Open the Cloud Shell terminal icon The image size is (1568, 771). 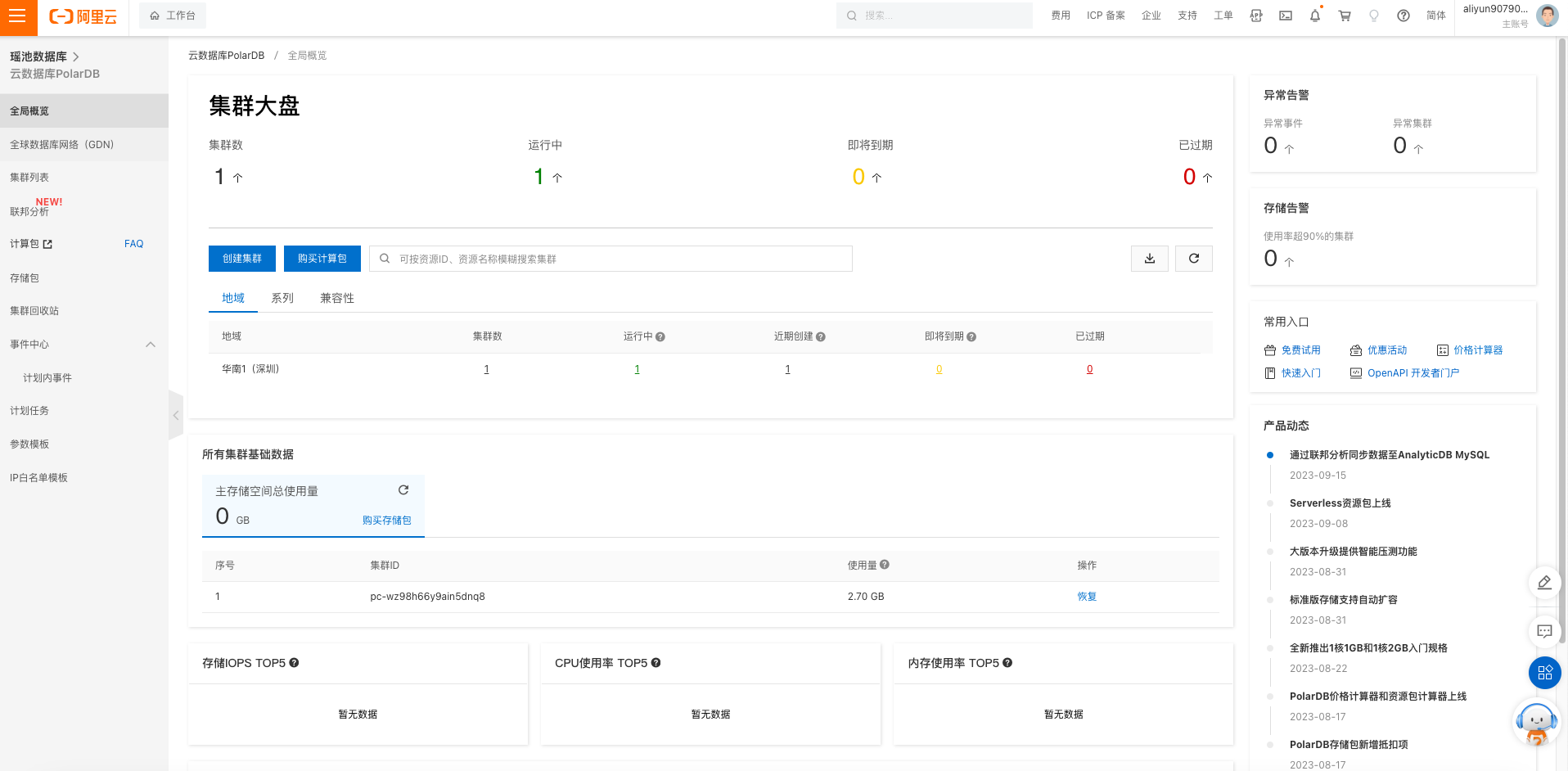pyautogui.click(x=1286, y=16)
